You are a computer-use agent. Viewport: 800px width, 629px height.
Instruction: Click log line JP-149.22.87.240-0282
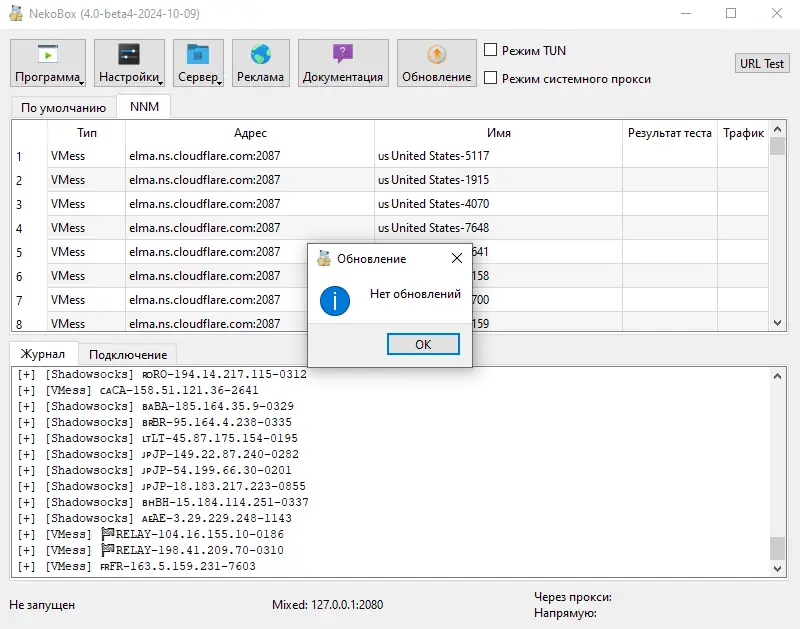tap(158, 454)
